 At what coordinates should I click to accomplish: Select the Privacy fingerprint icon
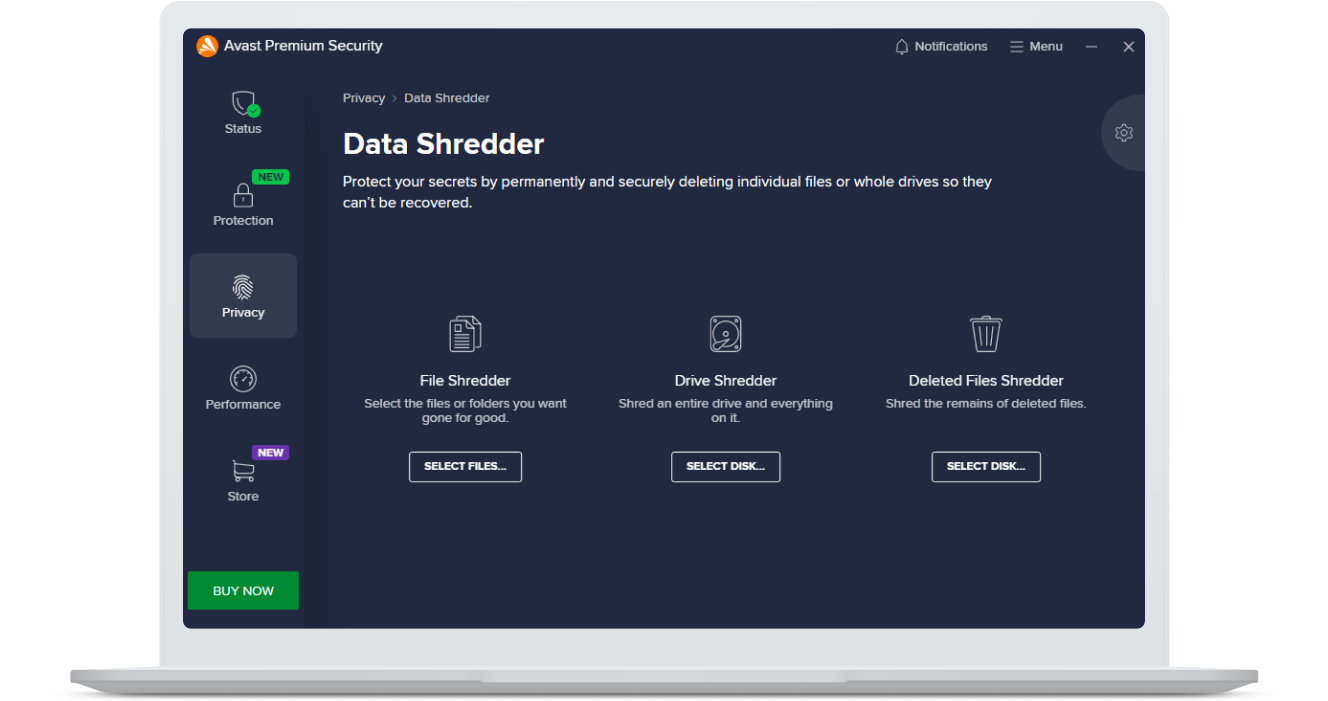click(x=243, y=288)
